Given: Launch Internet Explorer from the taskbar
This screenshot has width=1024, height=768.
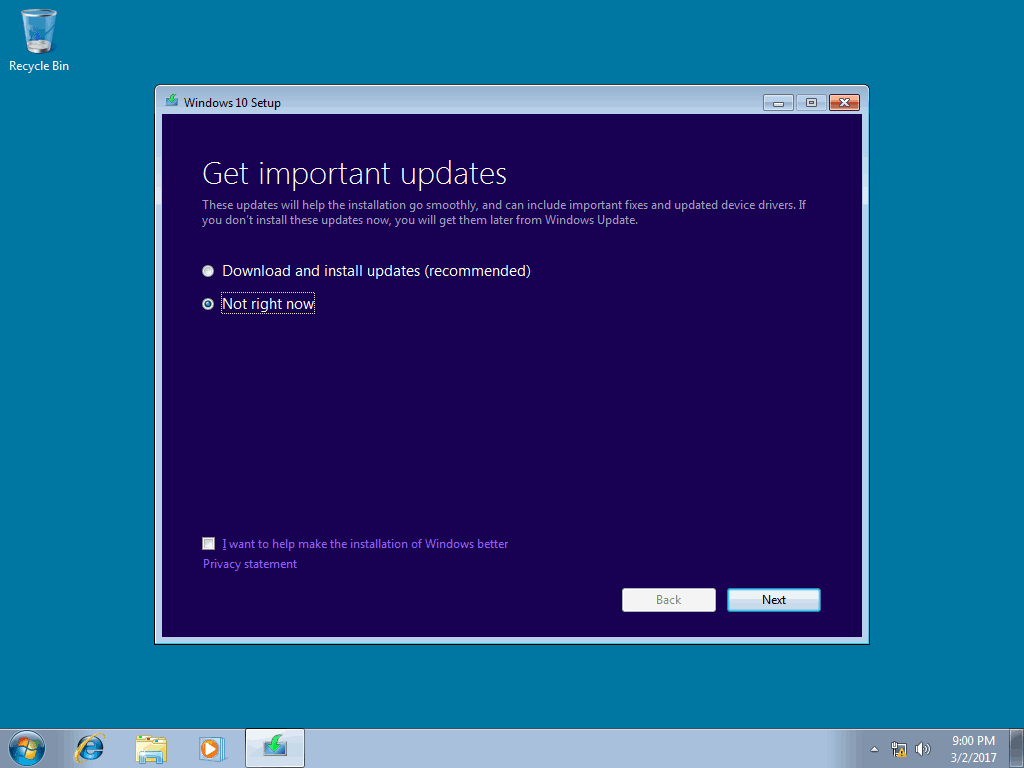Looking at the screenshot, I should pyautogui.click(x=89, y=748).
